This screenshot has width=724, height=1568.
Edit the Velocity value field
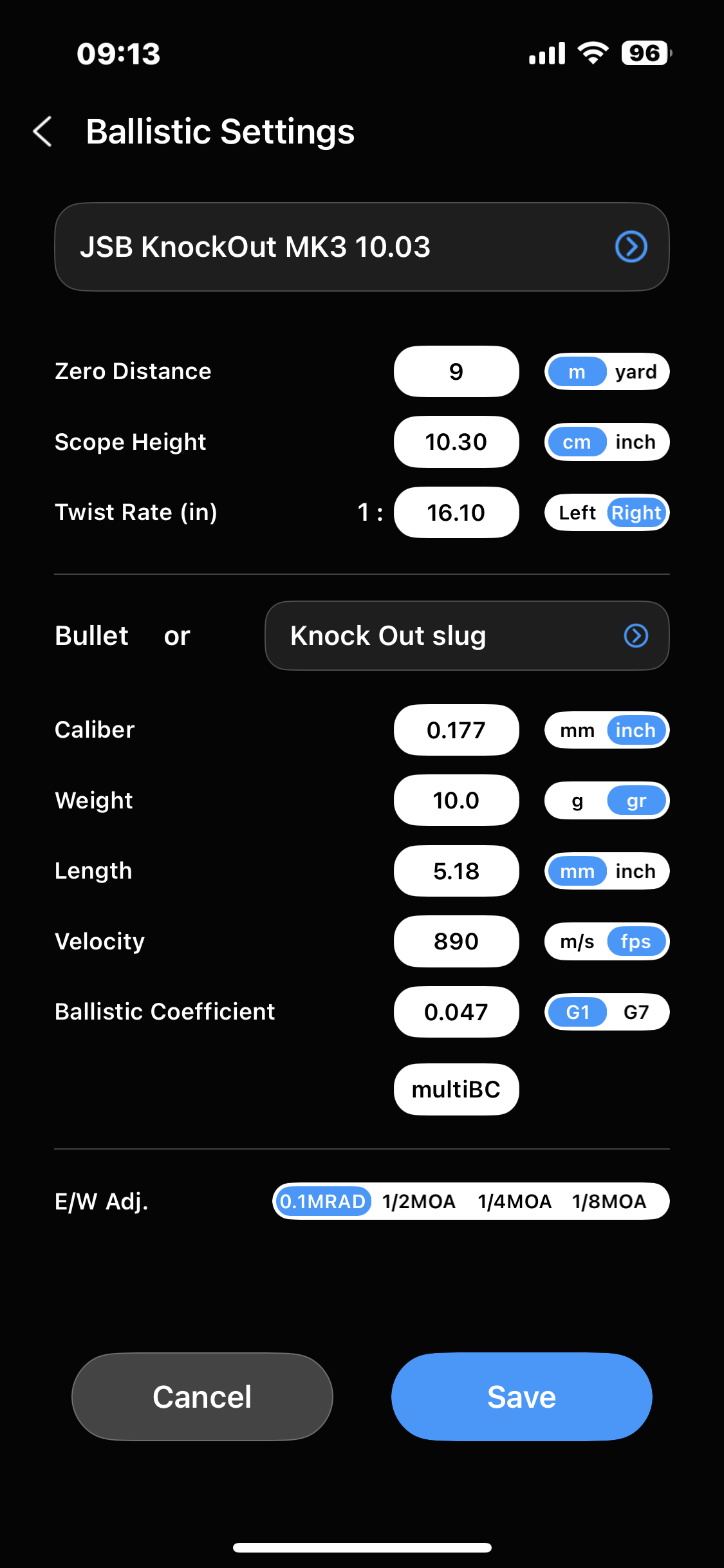456,942
